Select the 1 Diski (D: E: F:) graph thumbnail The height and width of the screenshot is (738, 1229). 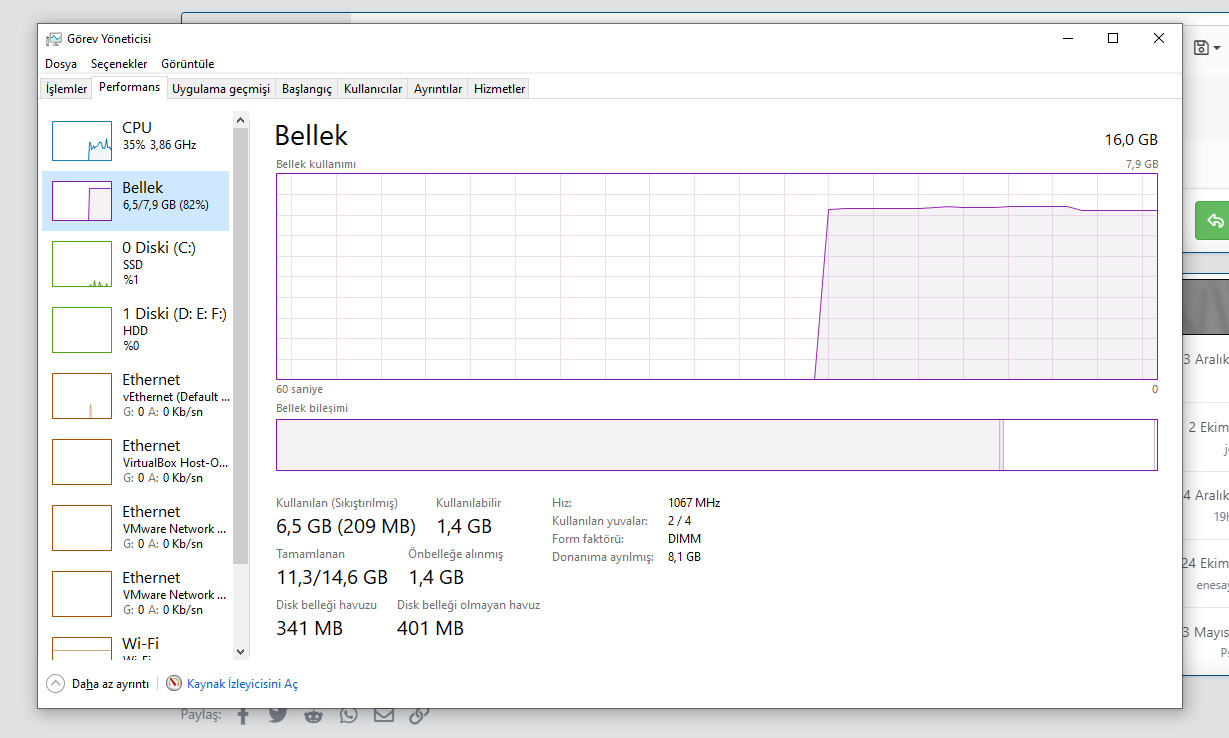click(82, 330)
